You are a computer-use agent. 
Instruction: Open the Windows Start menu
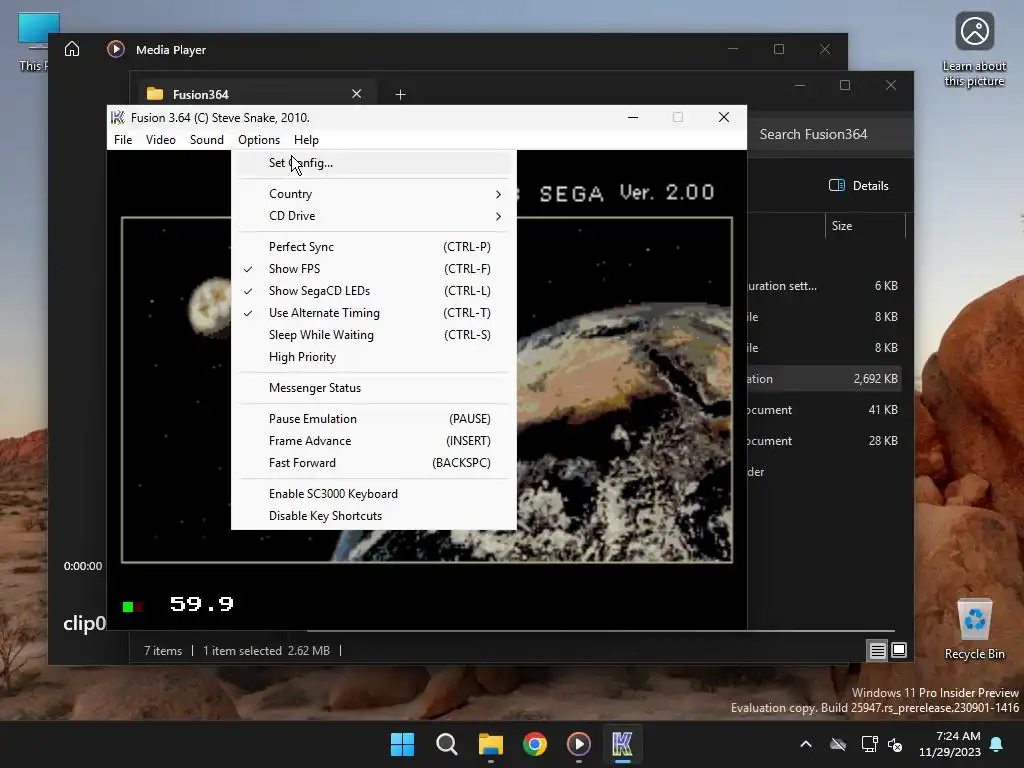click(x=402, y=744)
